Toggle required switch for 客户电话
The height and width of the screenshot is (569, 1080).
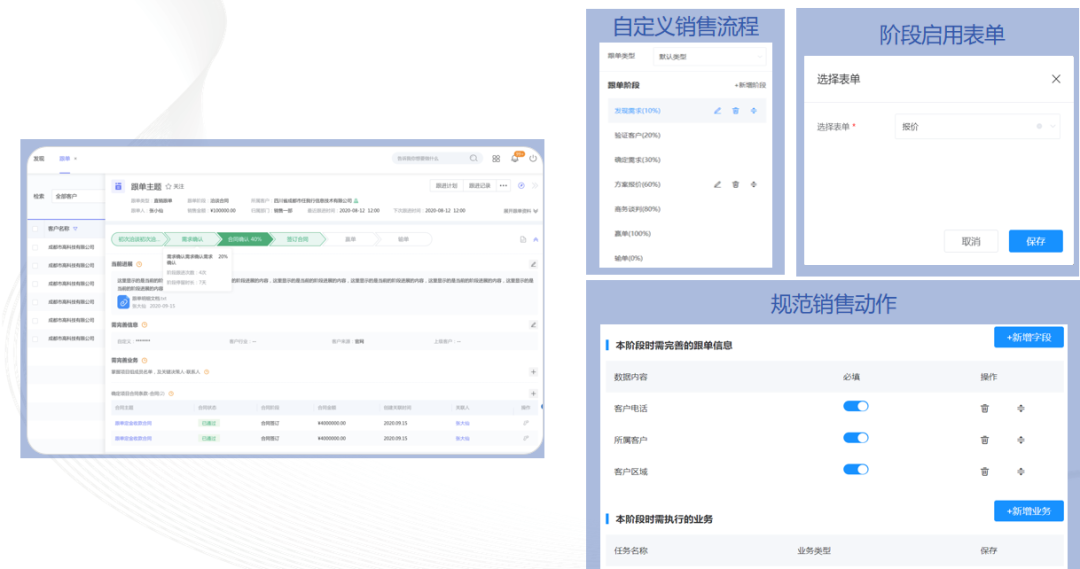(856, 407)
